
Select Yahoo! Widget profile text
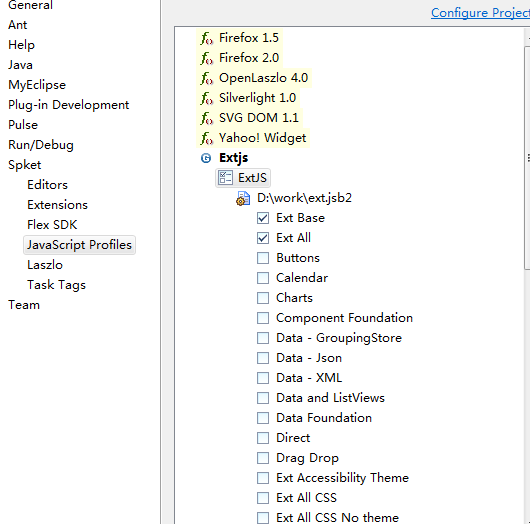coord(262,138)
